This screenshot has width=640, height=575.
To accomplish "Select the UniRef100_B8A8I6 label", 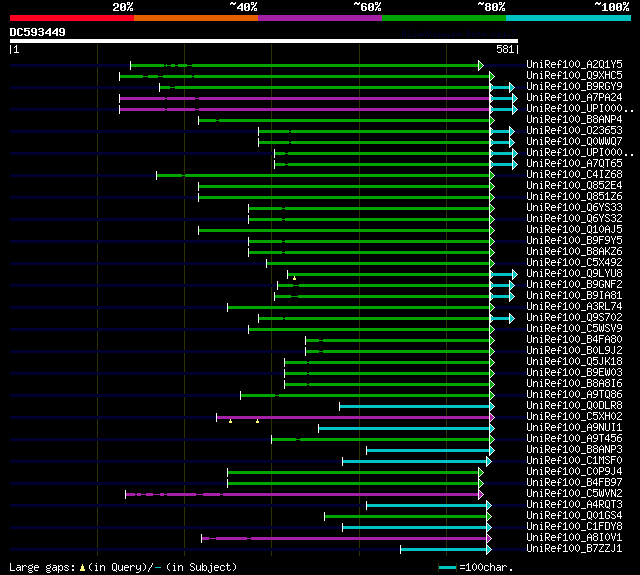I will click(574, 384).
